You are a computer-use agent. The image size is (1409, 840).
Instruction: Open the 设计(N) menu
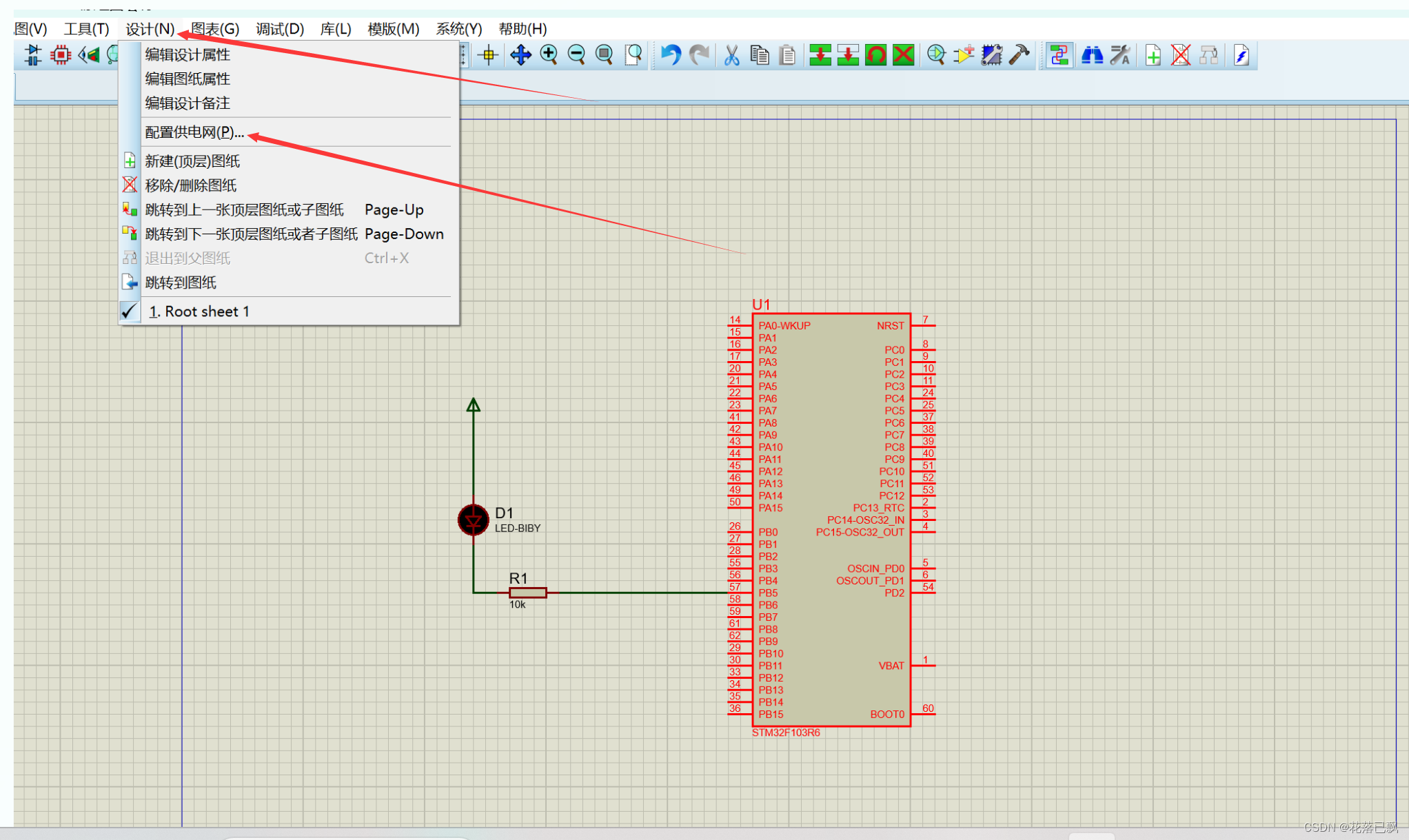pyautogui.click(x=150, y=29)
